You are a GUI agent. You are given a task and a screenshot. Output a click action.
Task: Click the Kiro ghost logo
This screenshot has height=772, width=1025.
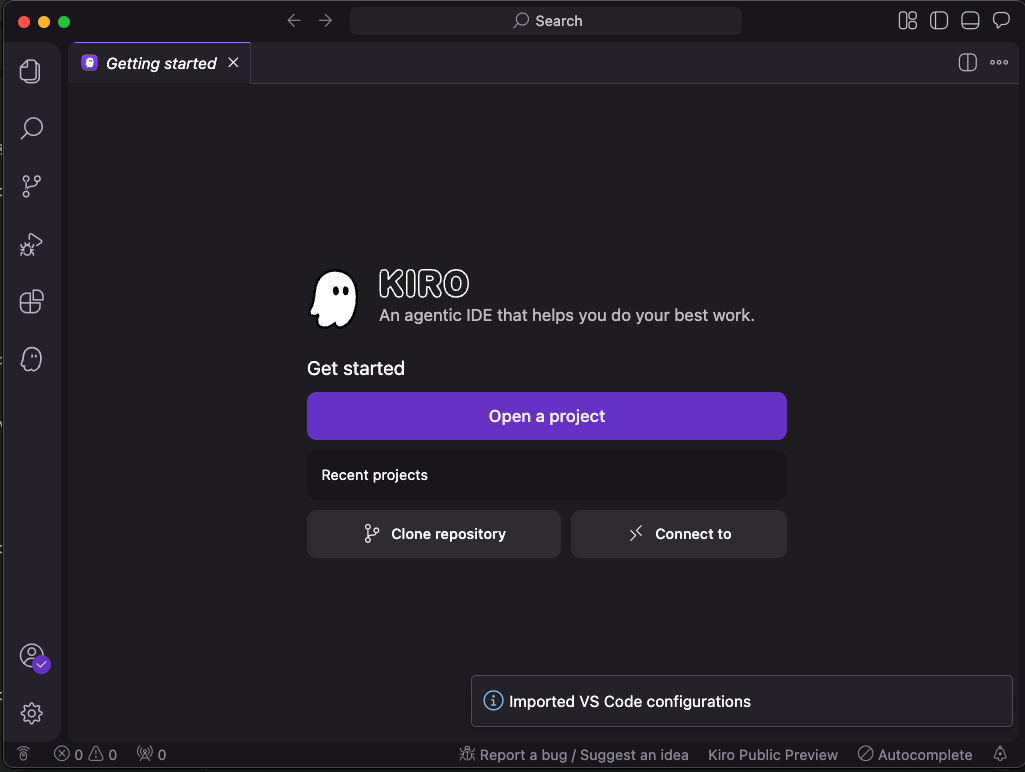334,299
